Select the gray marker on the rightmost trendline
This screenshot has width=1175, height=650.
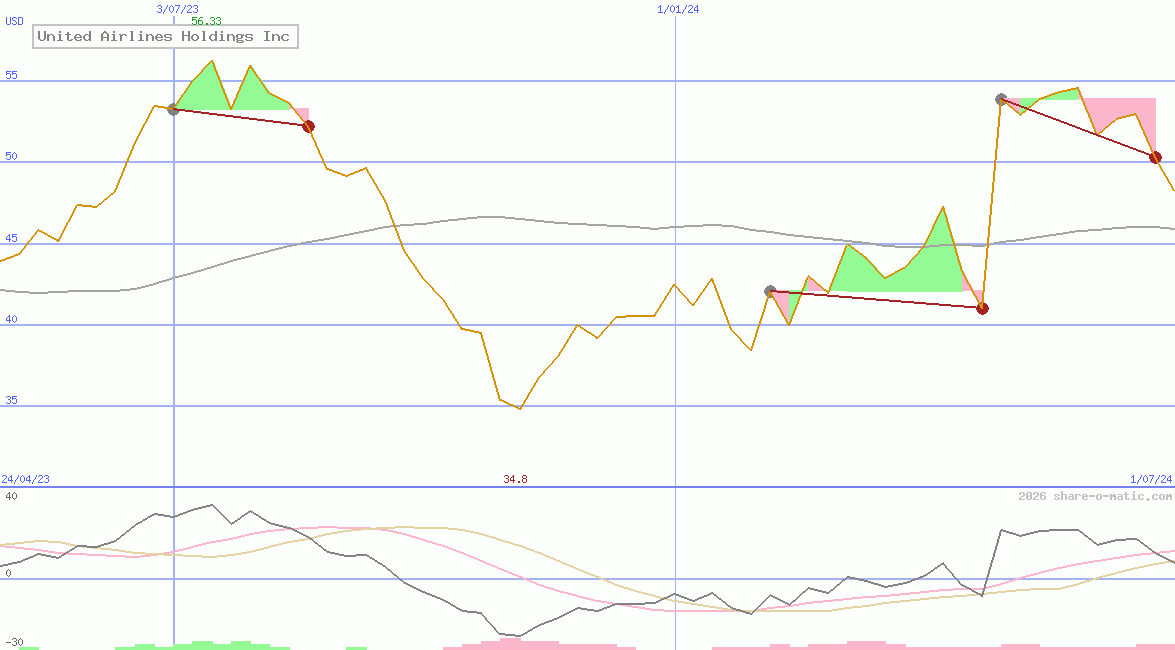pyautogui.click(x=1000, y=99)
